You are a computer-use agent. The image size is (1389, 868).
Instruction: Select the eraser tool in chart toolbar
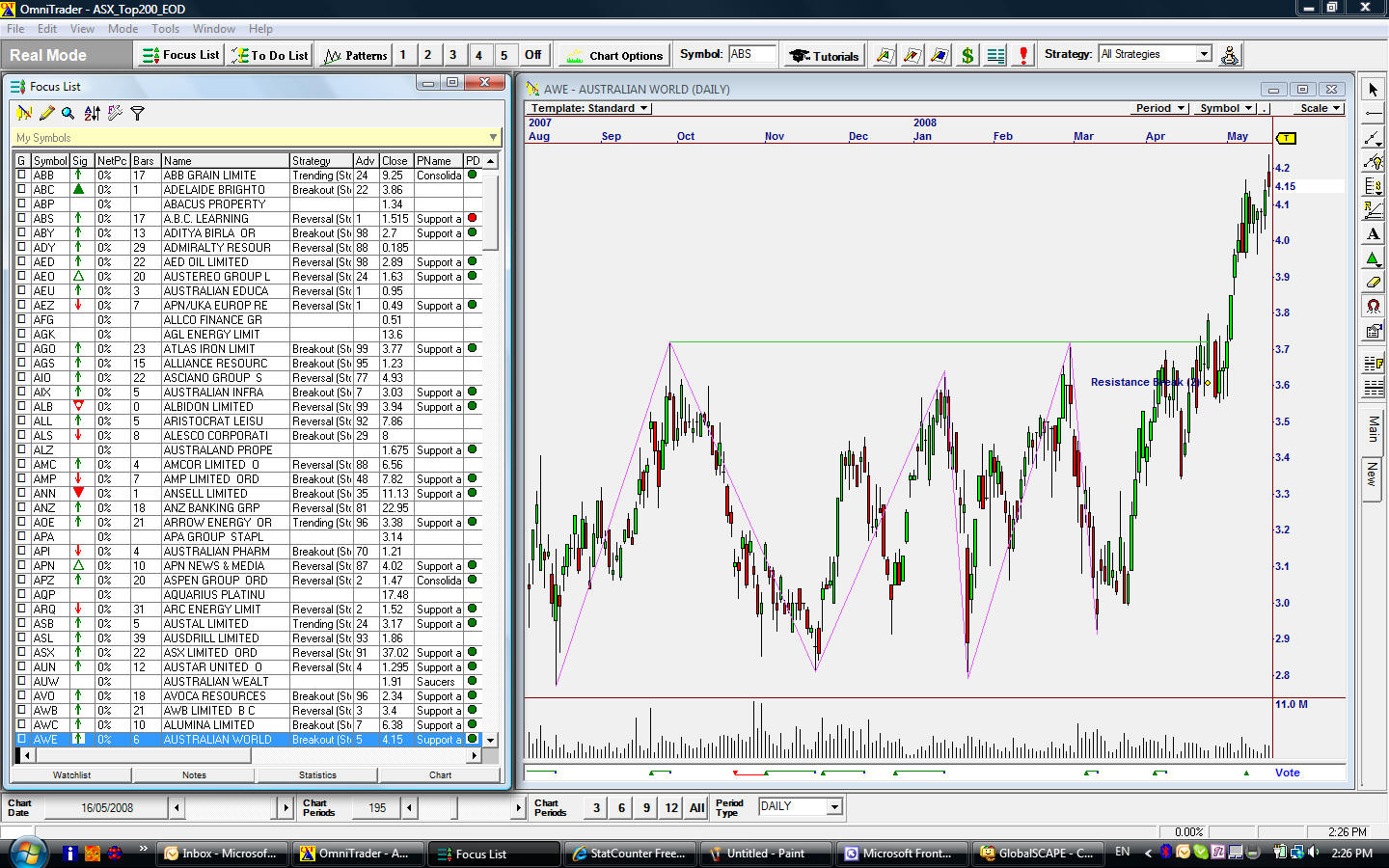[x=1374, y=283]
